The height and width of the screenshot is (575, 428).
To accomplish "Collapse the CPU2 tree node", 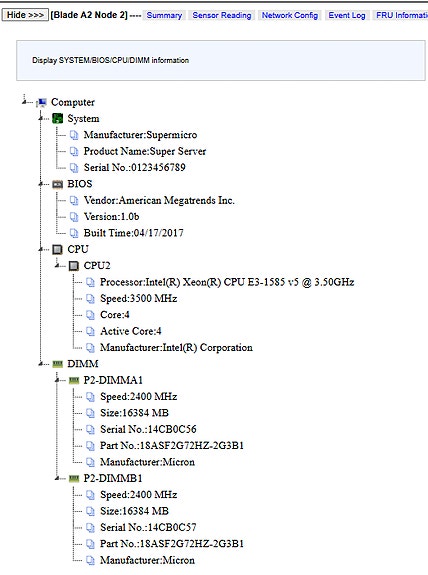I will click(57, 265).
